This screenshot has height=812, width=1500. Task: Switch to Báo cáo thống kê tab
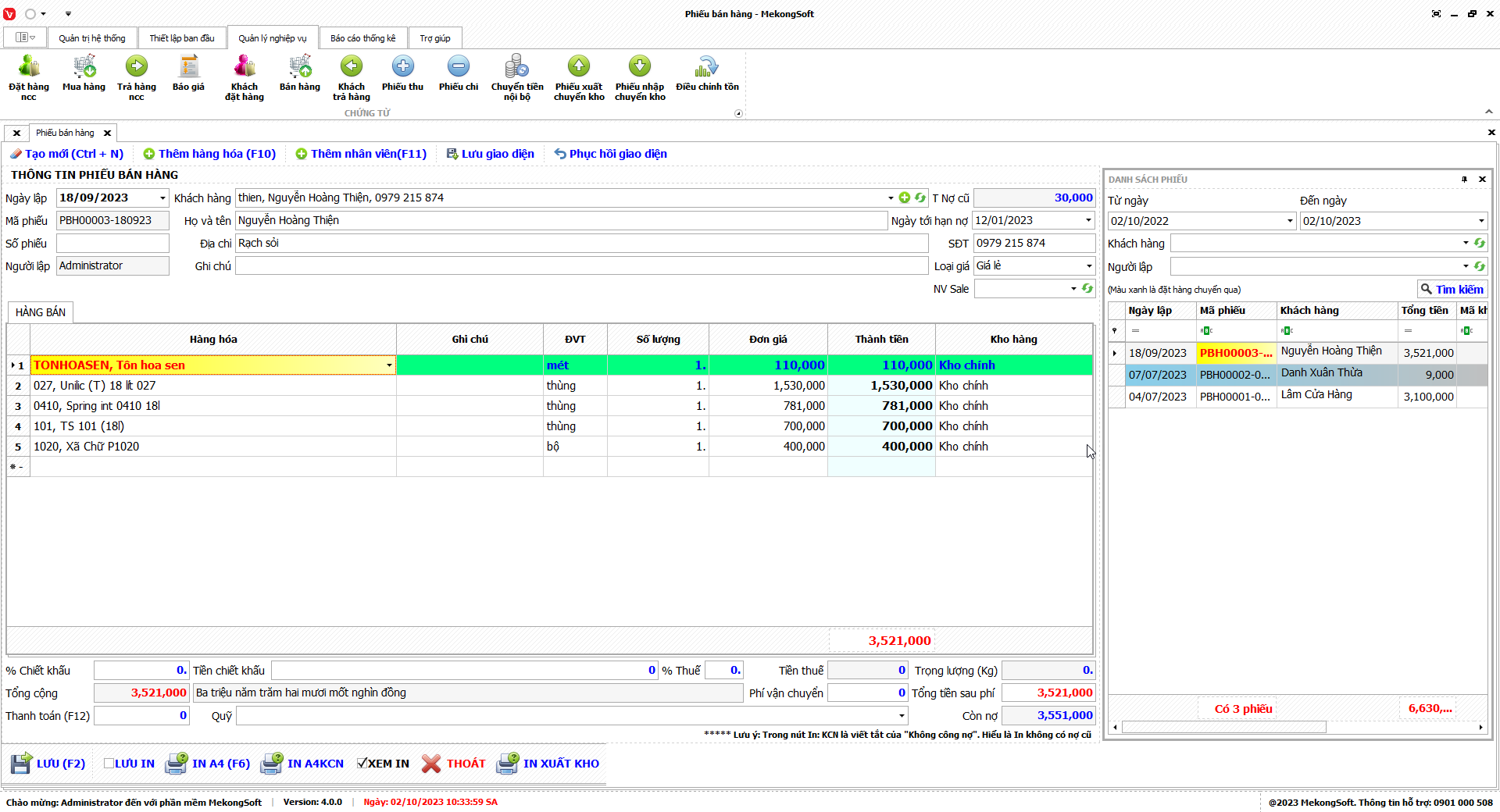tap(362, 38)
